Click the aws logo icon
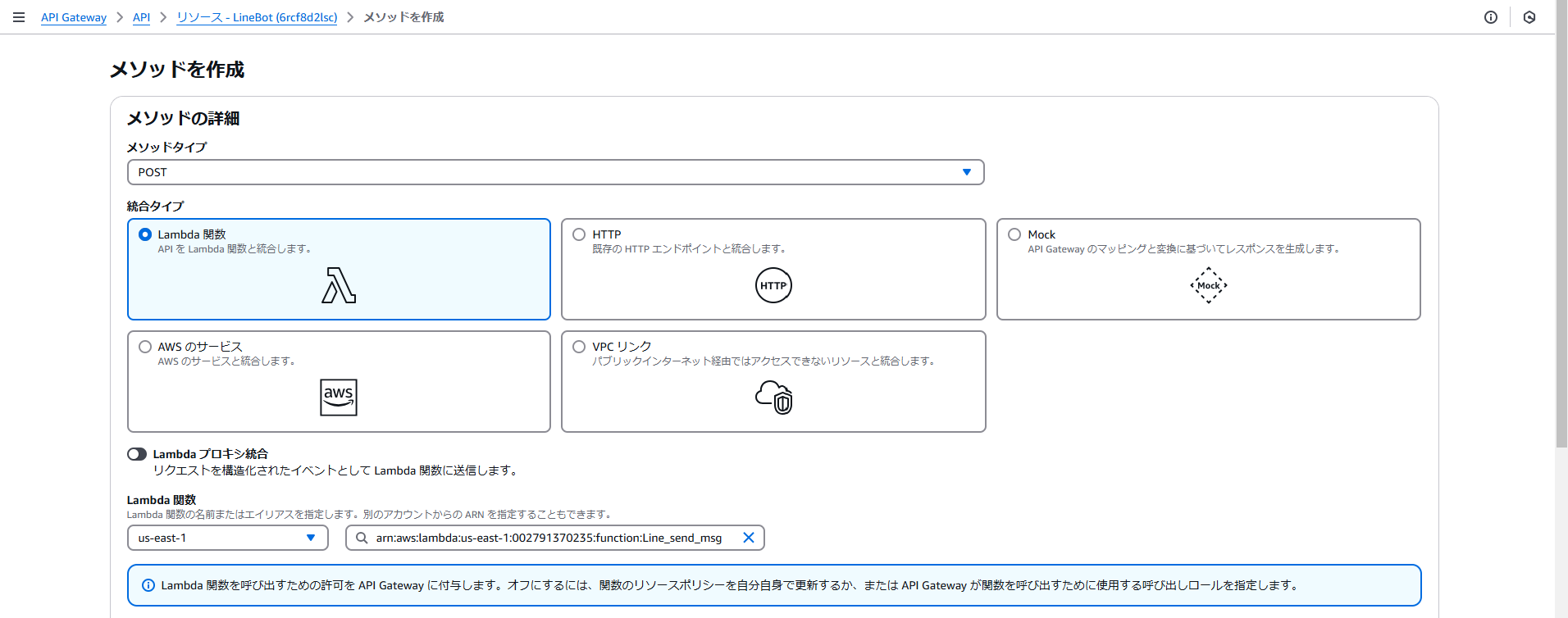1568x618 pixels. (x=339, y=398)
